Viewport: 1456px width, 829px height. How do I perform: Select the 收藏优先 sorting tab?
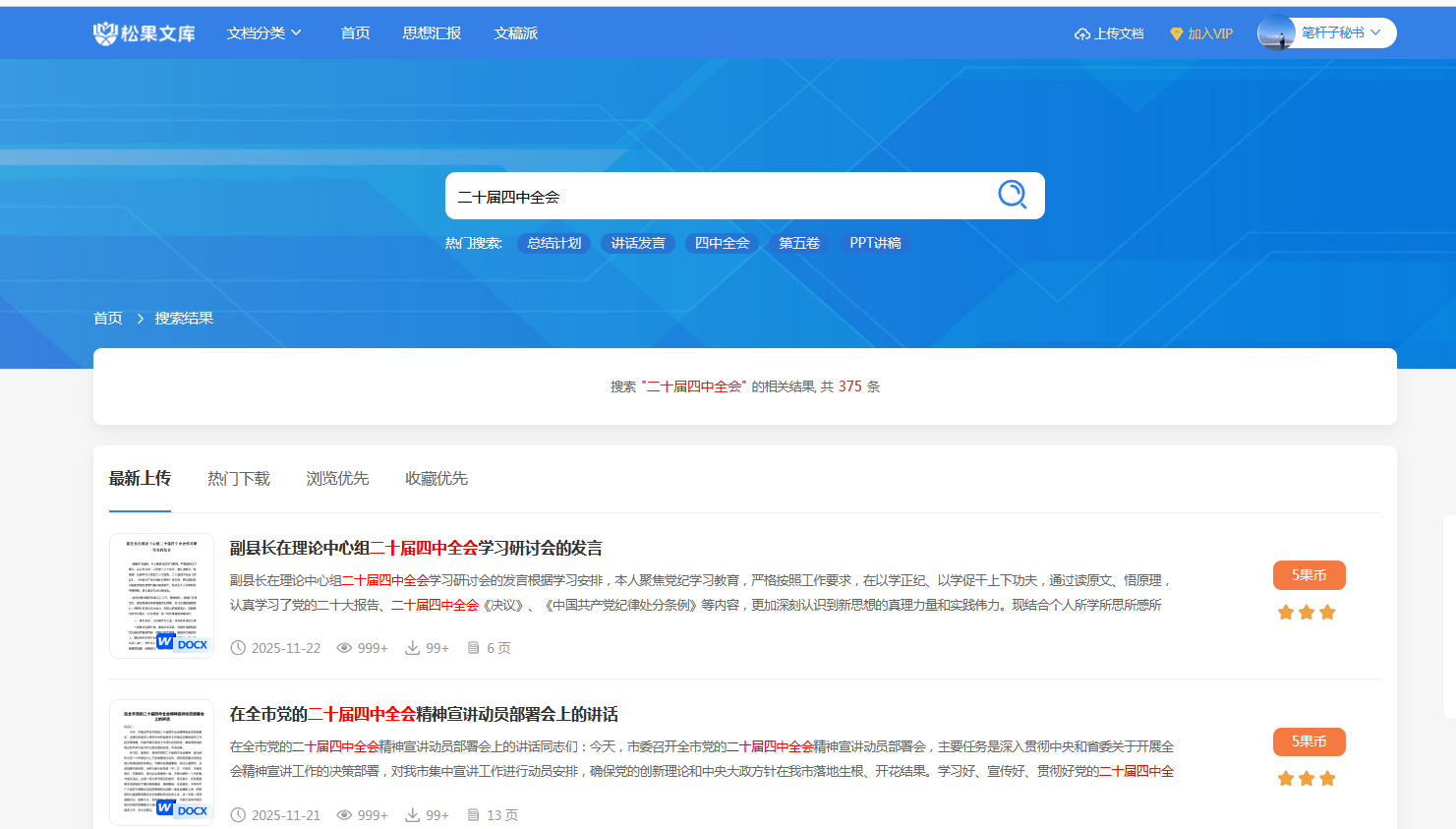pyautogui.click(x=436, y=479)
